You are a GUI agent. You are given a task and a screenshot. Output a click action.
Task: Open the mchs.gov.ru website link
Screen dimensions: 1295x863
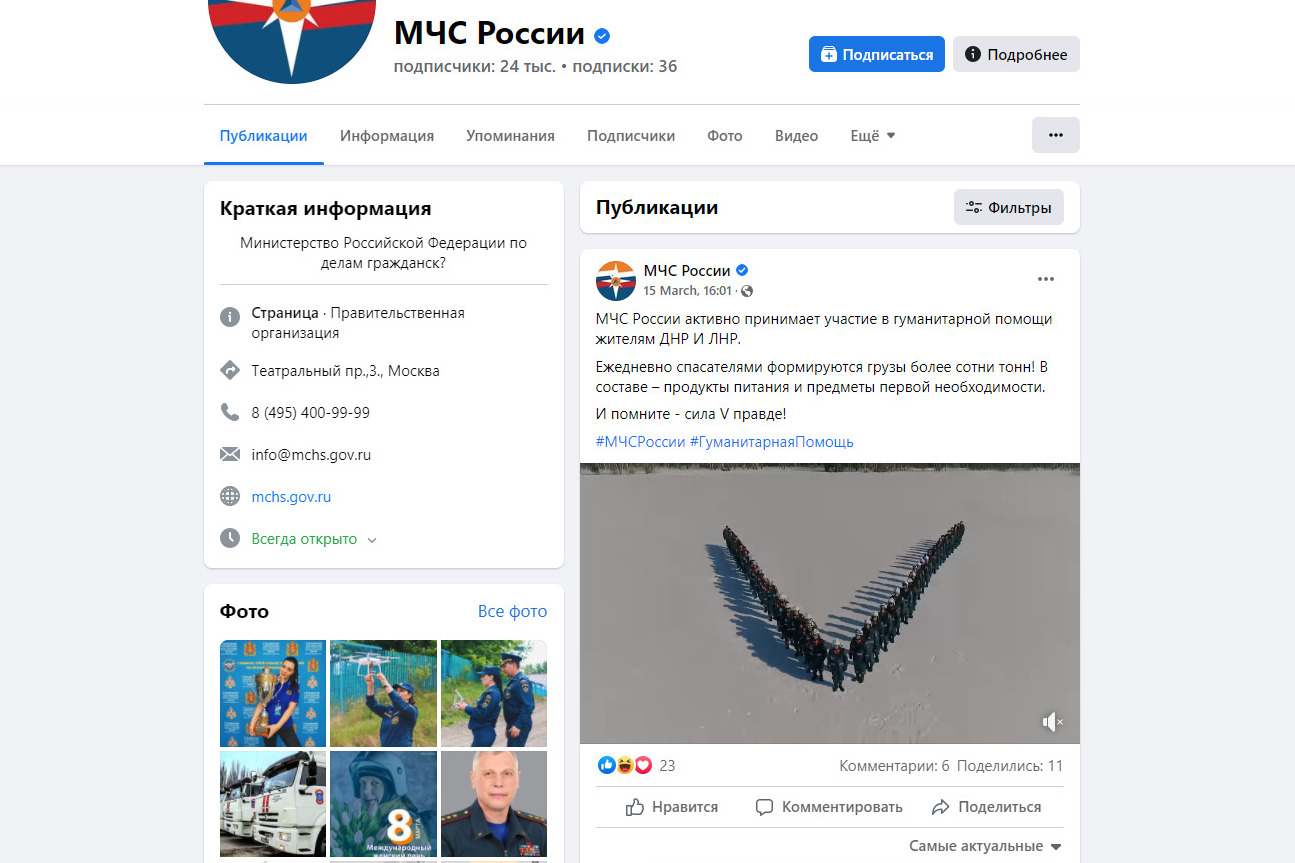(291, 496)
